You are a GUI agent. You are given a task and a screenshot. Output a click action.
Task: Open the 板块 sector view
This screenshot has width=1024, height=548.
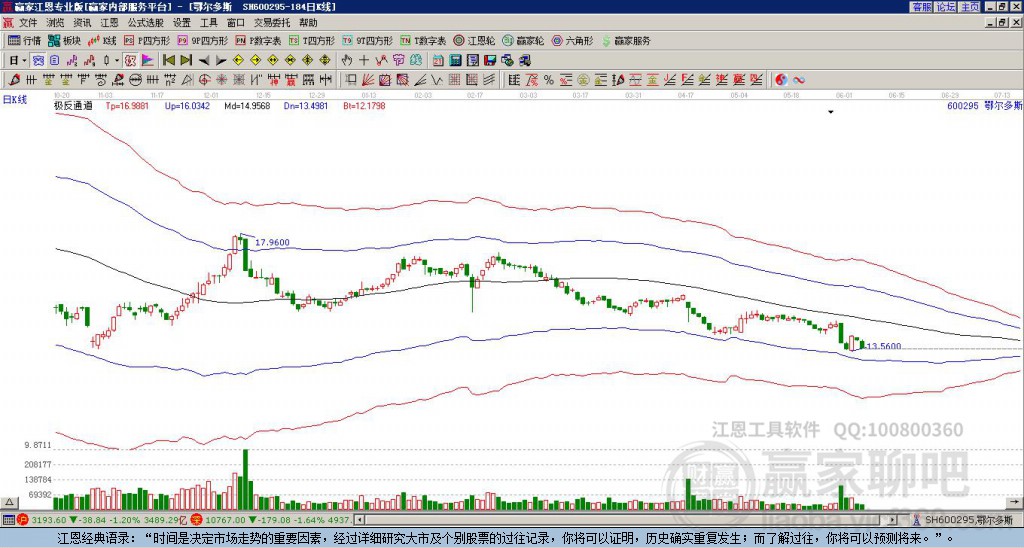tap(65, 41)
